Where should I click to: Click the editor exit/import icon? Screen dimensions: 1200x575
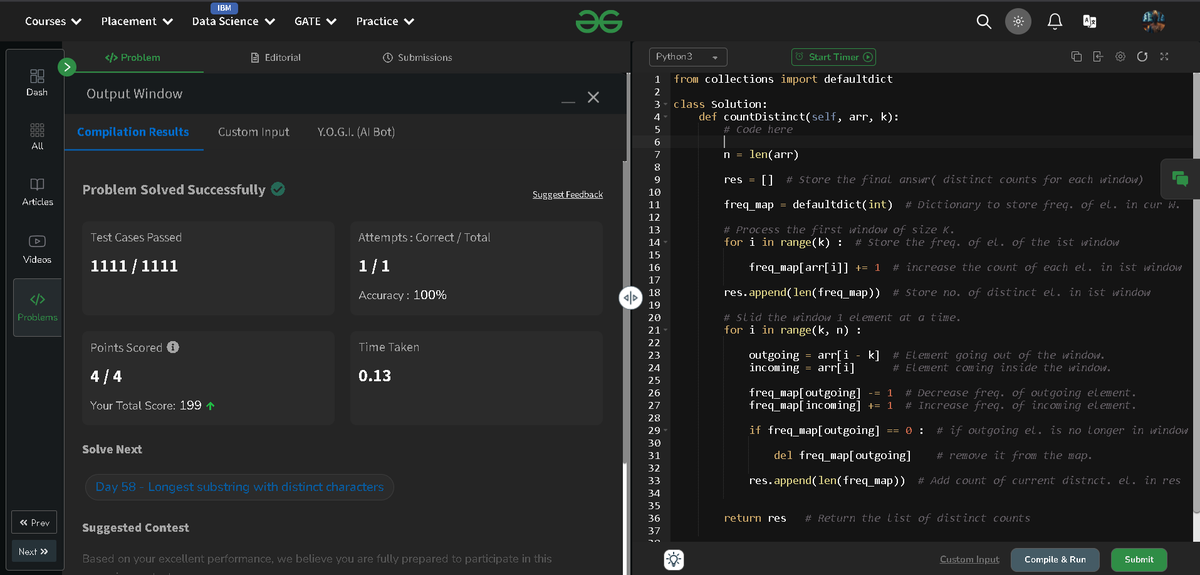click(x=1098, y=57)
